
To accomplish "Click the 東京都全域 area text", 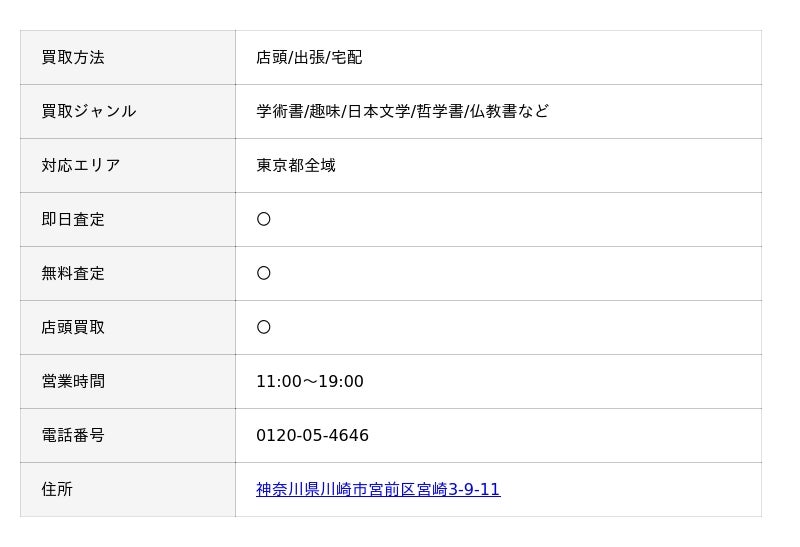I will coord(296,165).
